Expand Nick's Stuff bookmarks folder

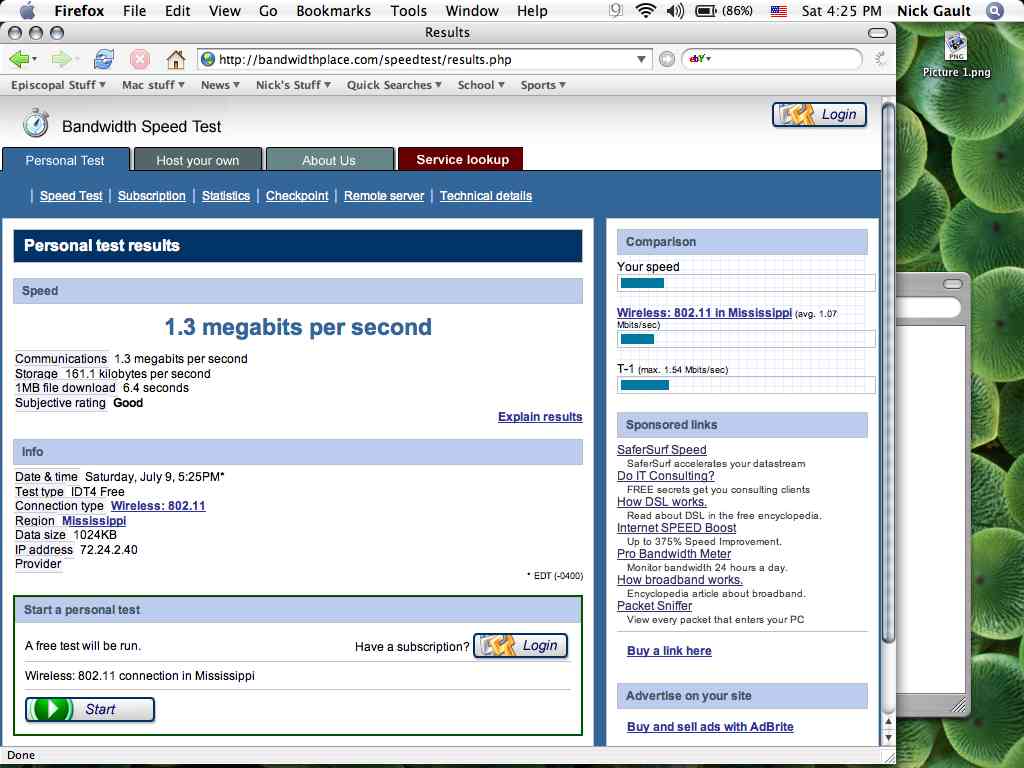pyautogui.click(x=293, y=85)
